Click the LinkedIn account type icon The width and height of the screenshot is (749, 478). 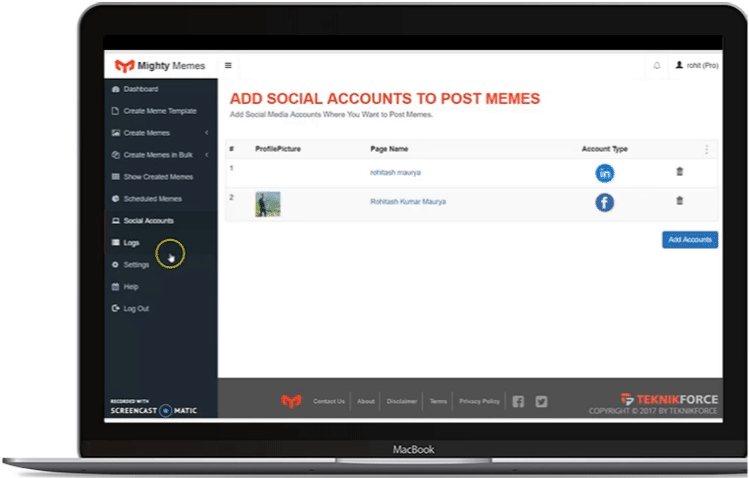point(605,173)
